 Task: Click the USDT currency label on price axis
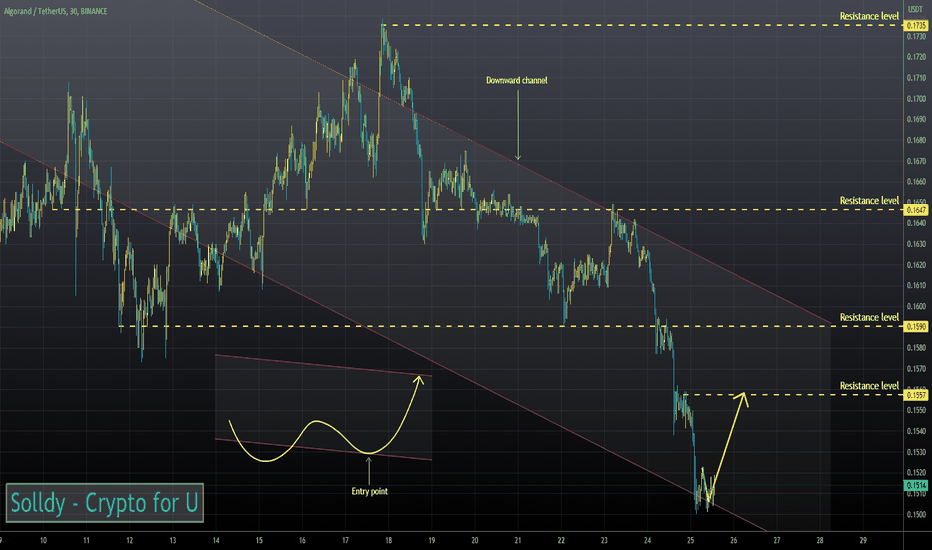click(x=915, y=10)
